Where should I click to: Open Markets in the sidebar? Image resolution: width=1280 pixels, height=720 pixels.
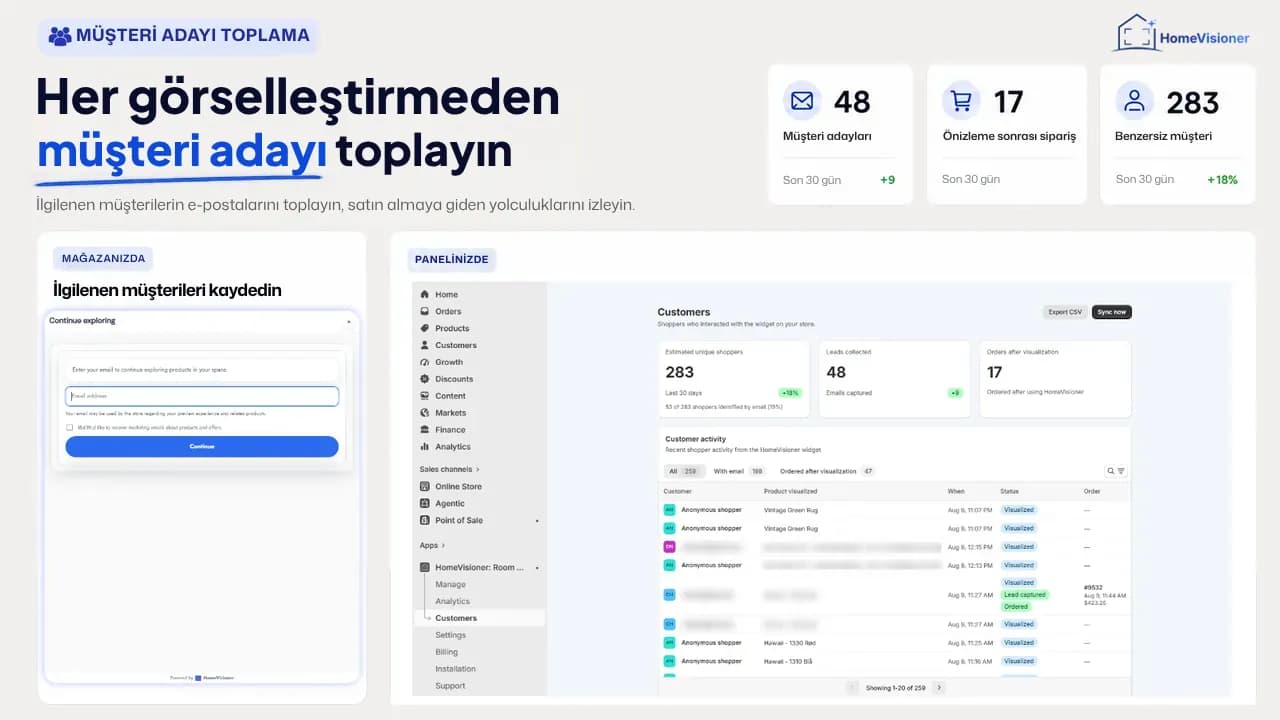(x=443, y=413)
